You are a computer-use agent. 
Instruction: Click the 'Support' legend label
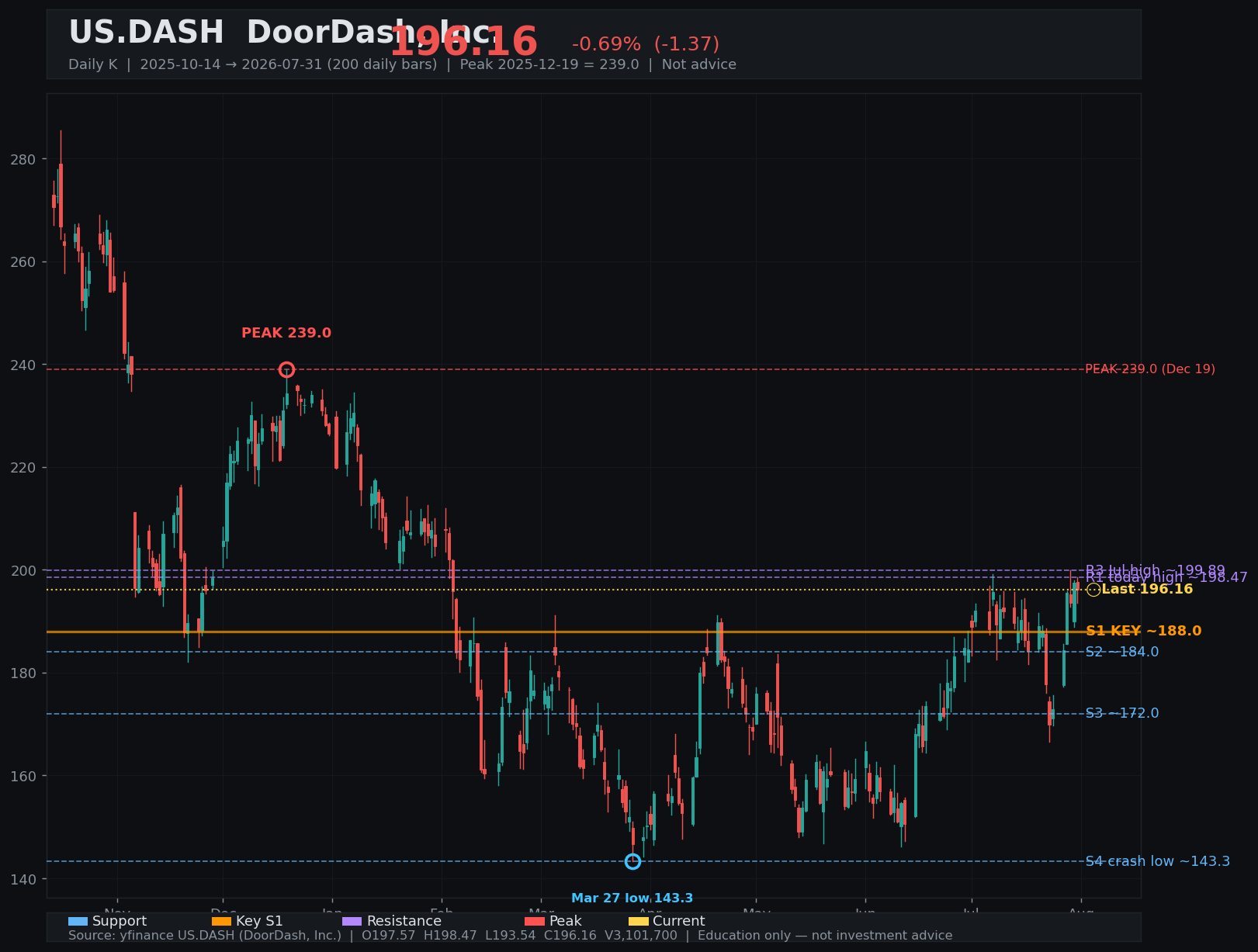pyautogui.click(x=120, y=921)
